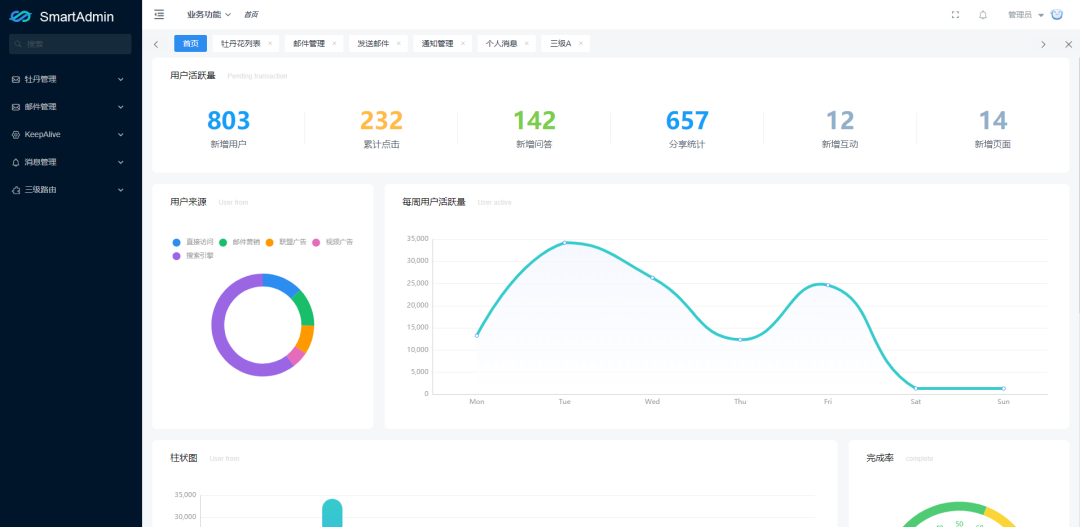Viewport: 1080px width, 527px height.
Task: Toggle 邮件营销 legend item in pie chart
Action: coord(240,242)
